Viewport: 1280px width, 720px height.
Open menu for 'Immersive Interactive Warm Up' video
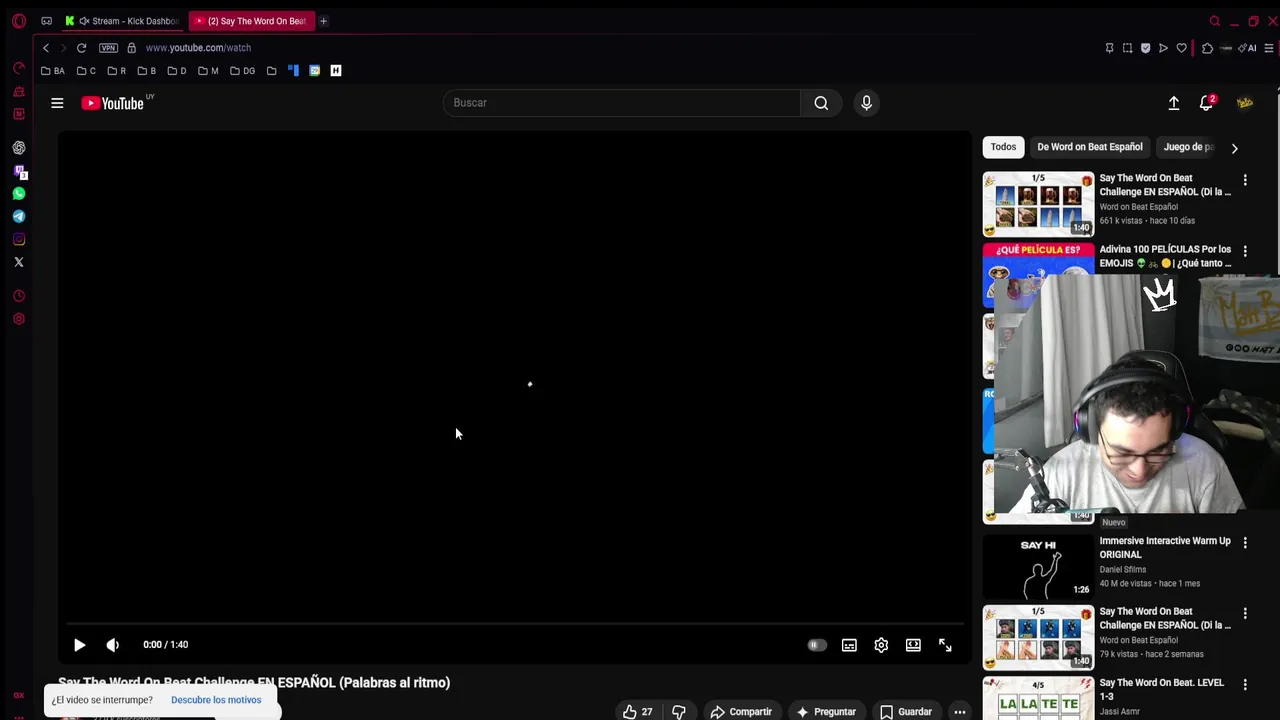1245,542
